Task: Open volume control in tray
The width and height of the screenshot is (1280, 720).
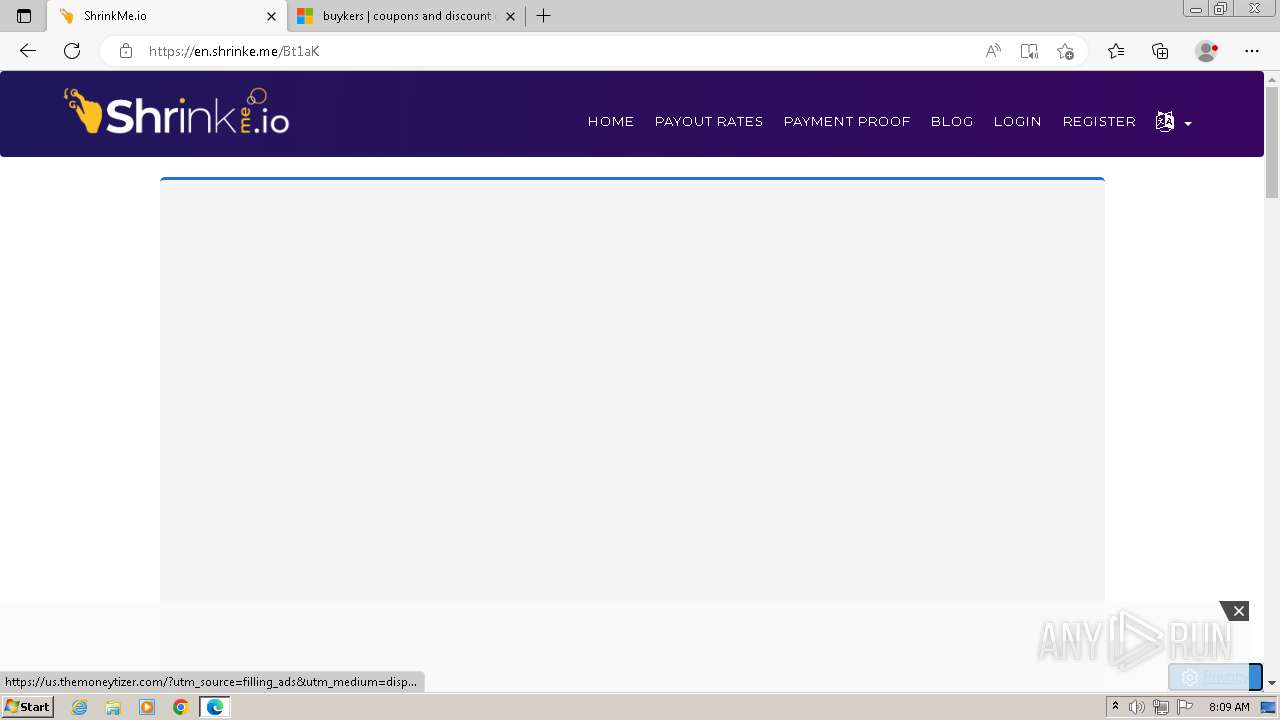Action: (x=1137, y=707)
